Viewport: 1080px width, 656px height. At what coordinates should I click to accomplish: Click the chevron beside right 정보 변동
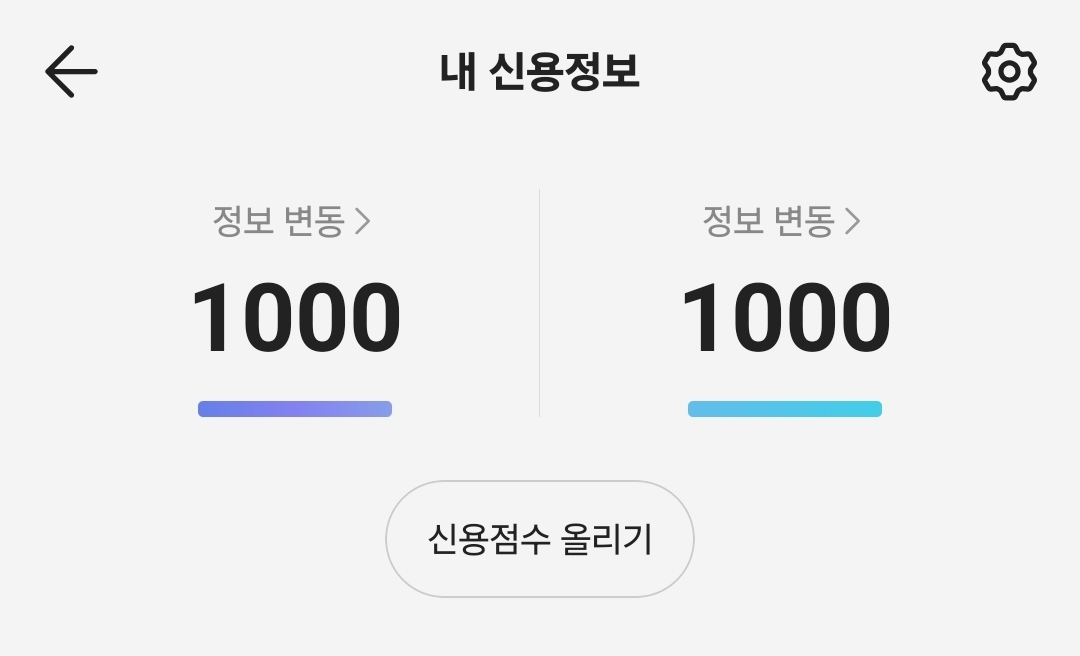pos(853,221)
